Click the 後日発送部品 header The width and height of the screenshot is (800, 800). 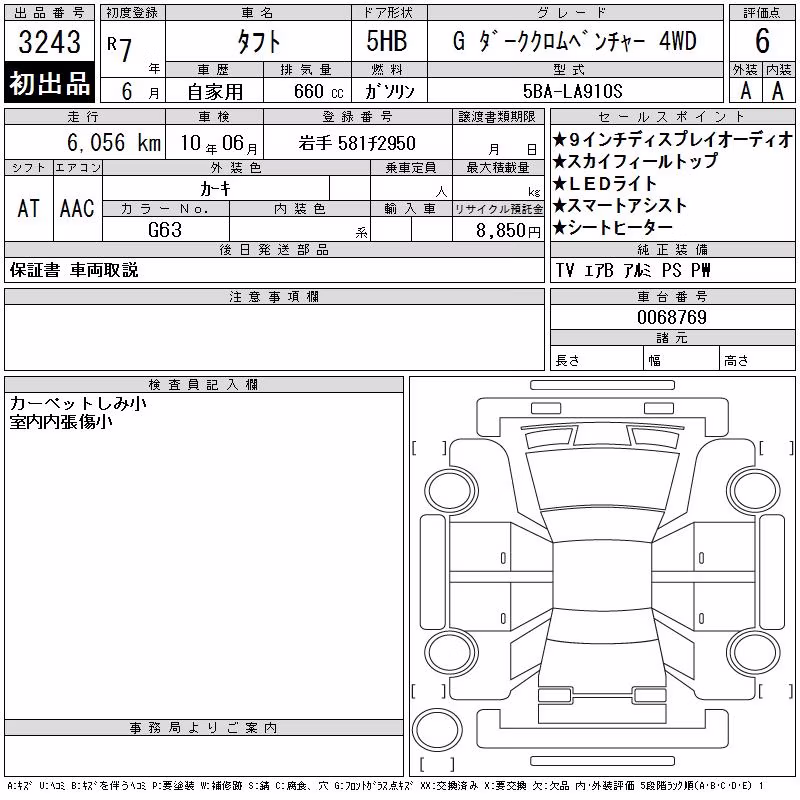[x=274, y=249]
